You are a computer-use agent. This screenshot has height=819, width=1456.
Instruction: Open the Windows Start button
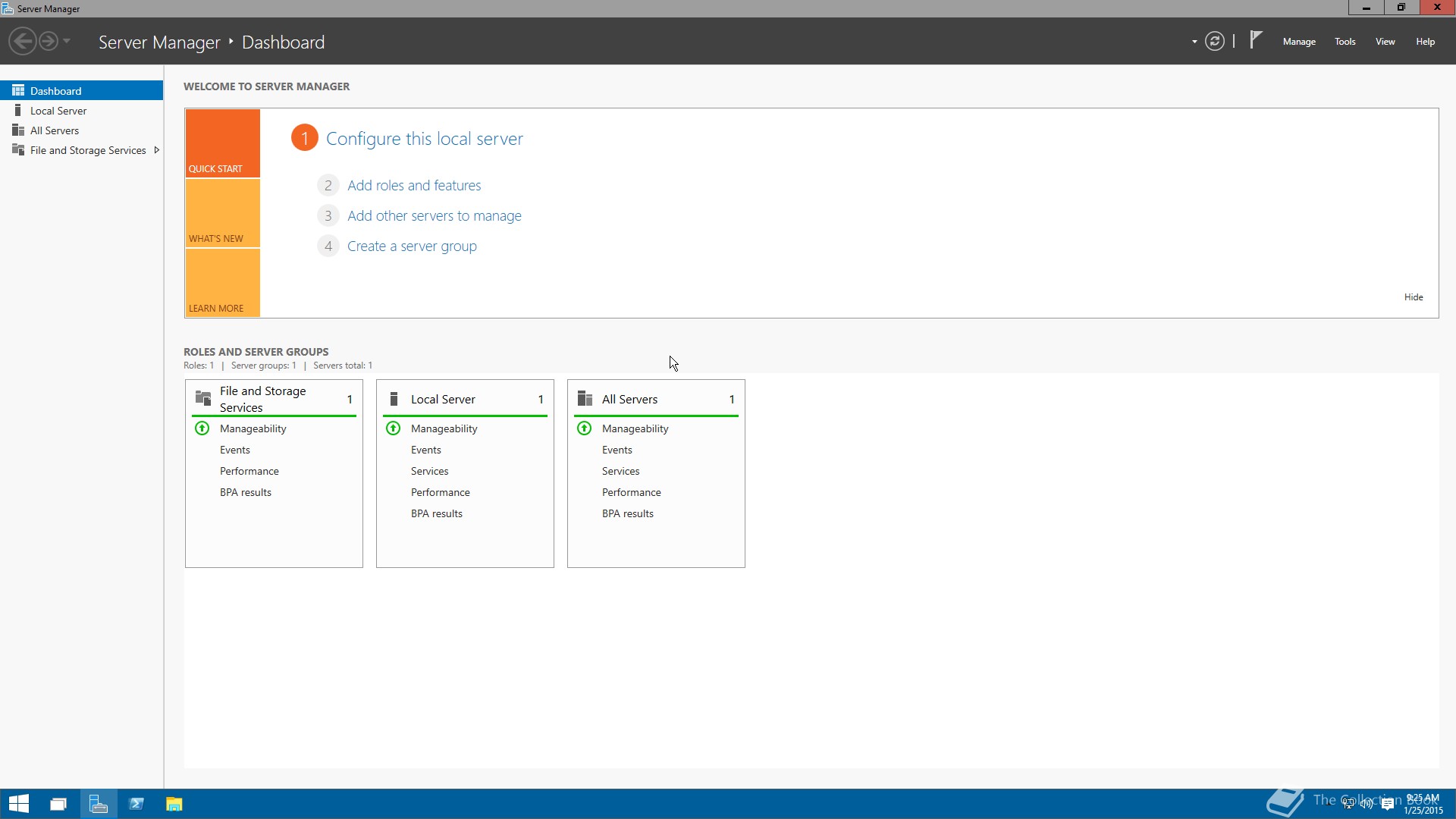19,804
